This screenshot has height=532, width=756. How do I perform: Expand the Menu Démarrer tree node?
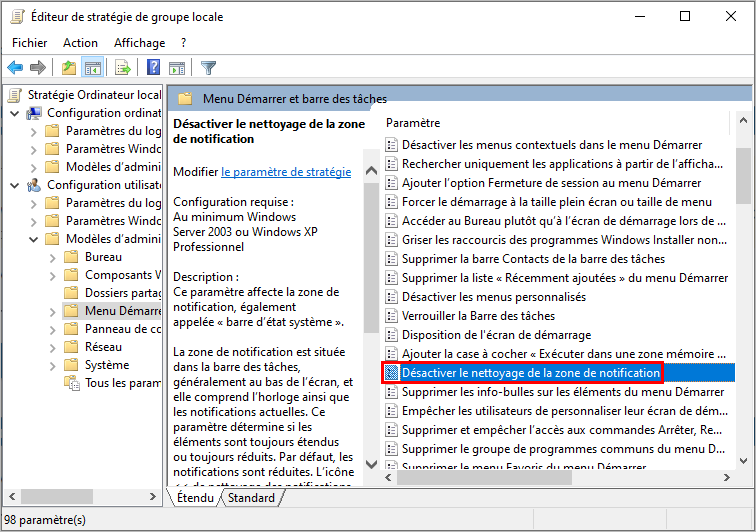53,312
